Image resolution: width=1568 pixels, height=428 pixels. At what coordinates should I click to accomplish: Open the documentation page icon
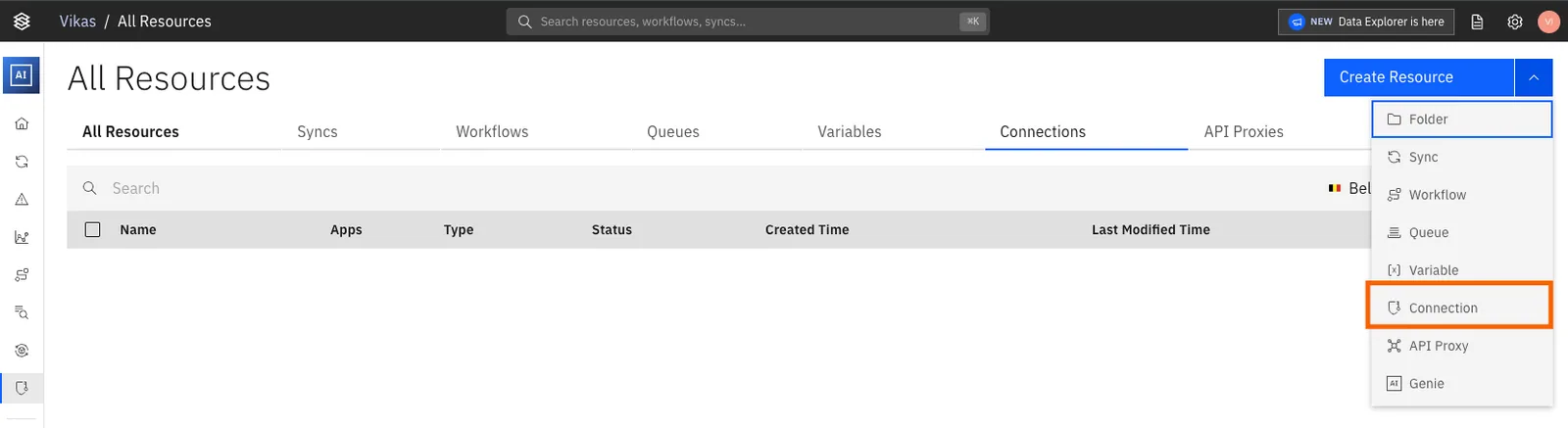pos(1477,22)
